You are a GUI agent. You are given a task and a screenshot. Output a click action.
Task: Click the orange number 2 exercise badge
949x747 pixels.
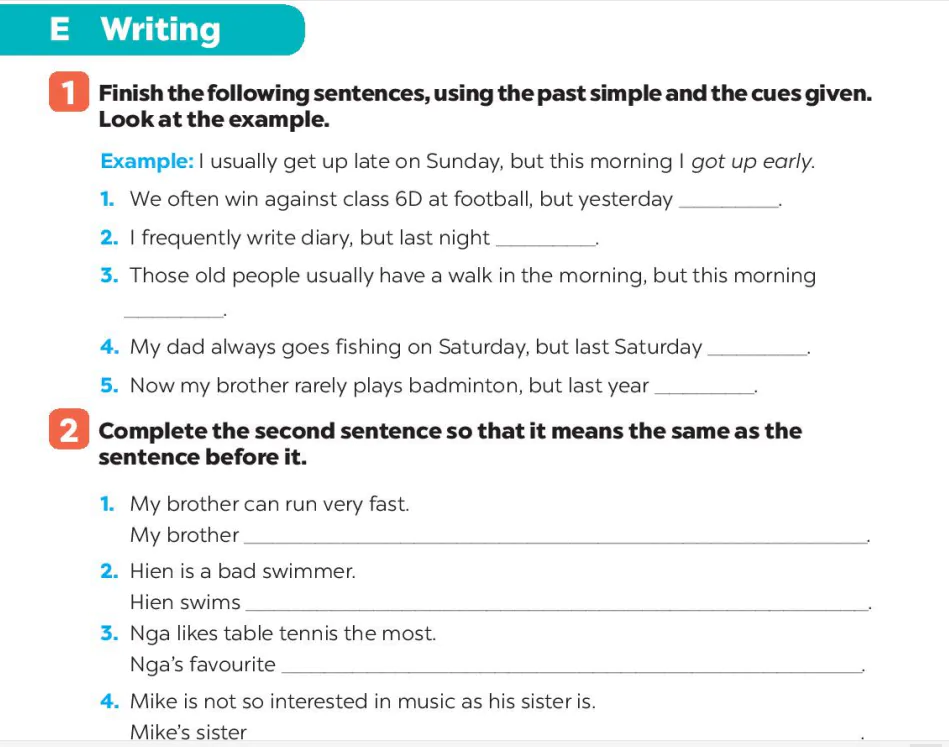[x=68, y=429]
